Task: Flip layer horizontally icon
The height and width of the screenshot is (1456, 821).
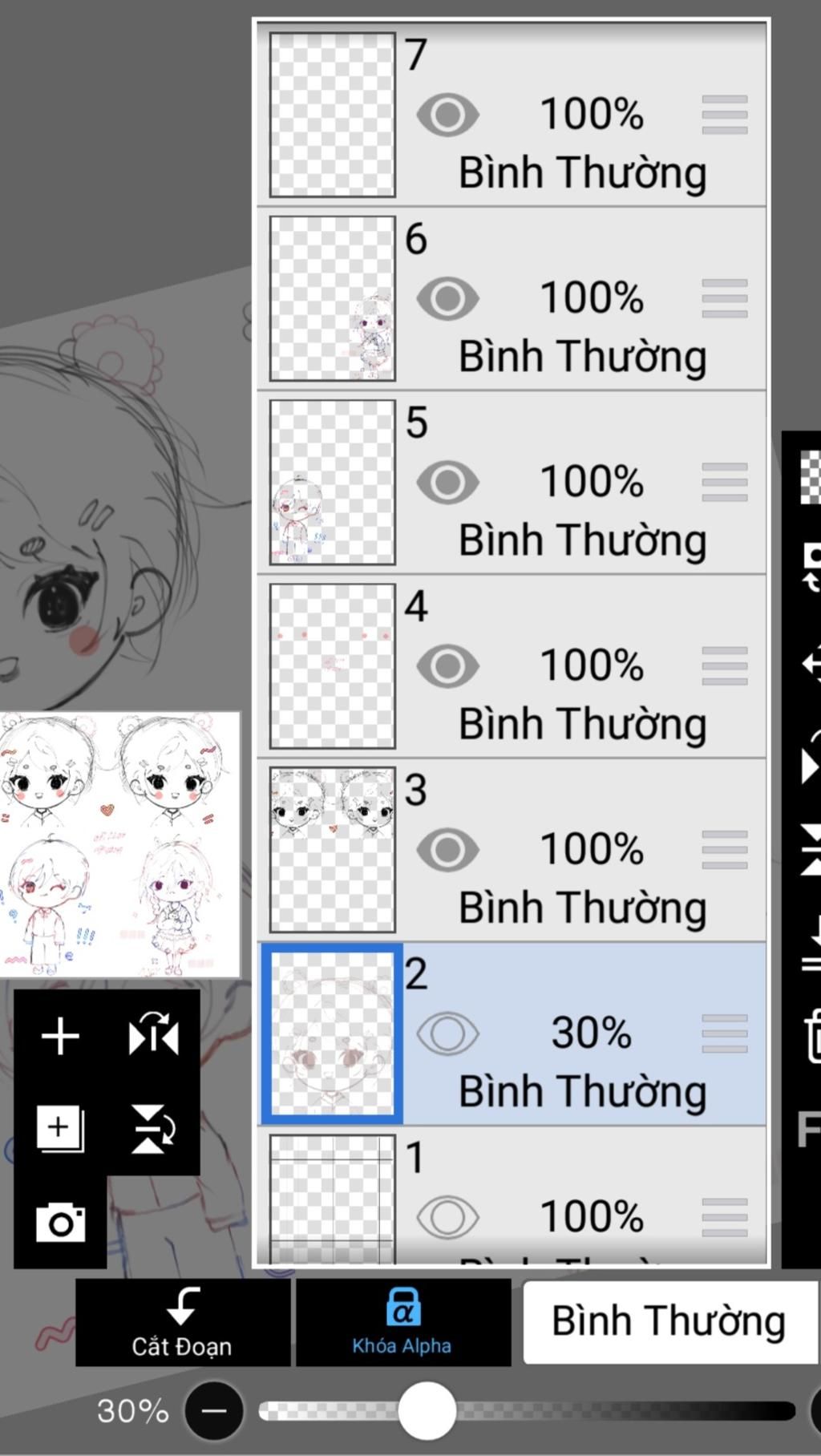Action: tap(153, 1036)
